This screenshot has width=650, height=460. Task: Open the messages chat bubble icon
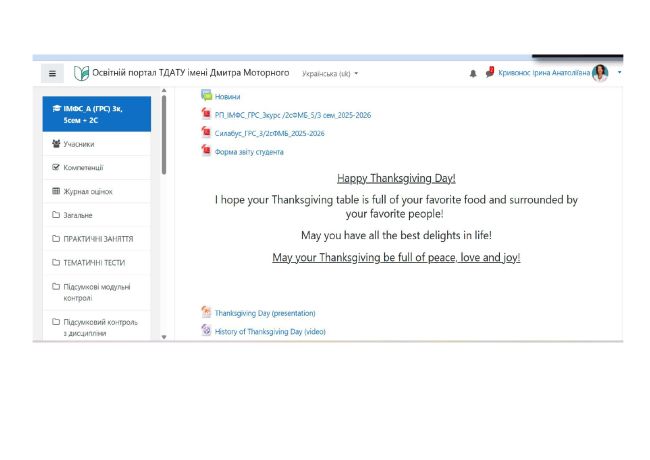pos(490,73)
